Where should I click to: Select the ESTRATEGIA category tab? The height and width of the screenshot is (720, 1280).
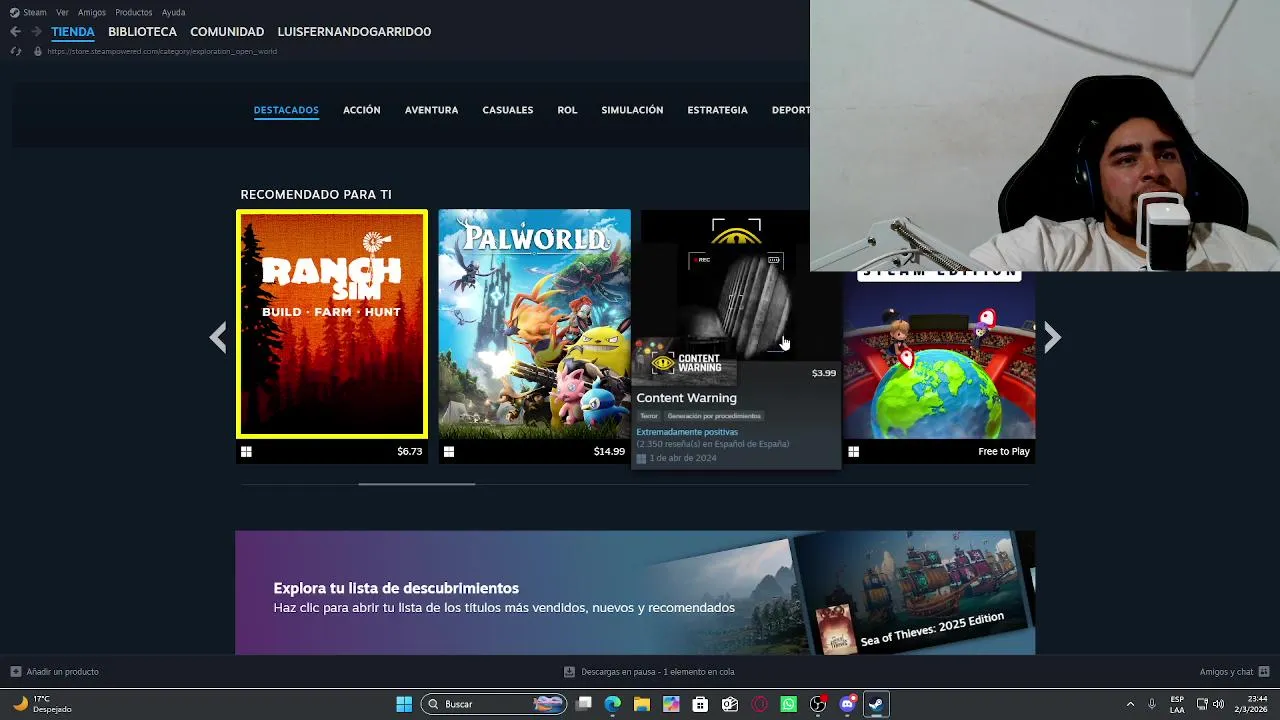pyautogui.click(x=717, y=110)
